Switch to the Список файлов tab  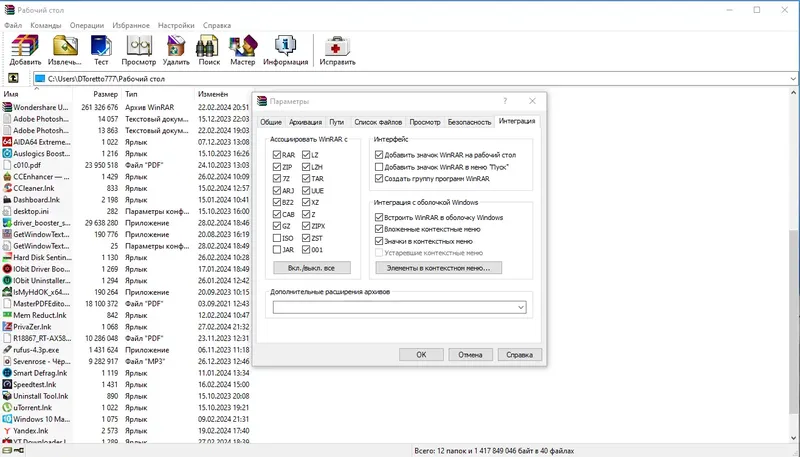coord(378,122)
